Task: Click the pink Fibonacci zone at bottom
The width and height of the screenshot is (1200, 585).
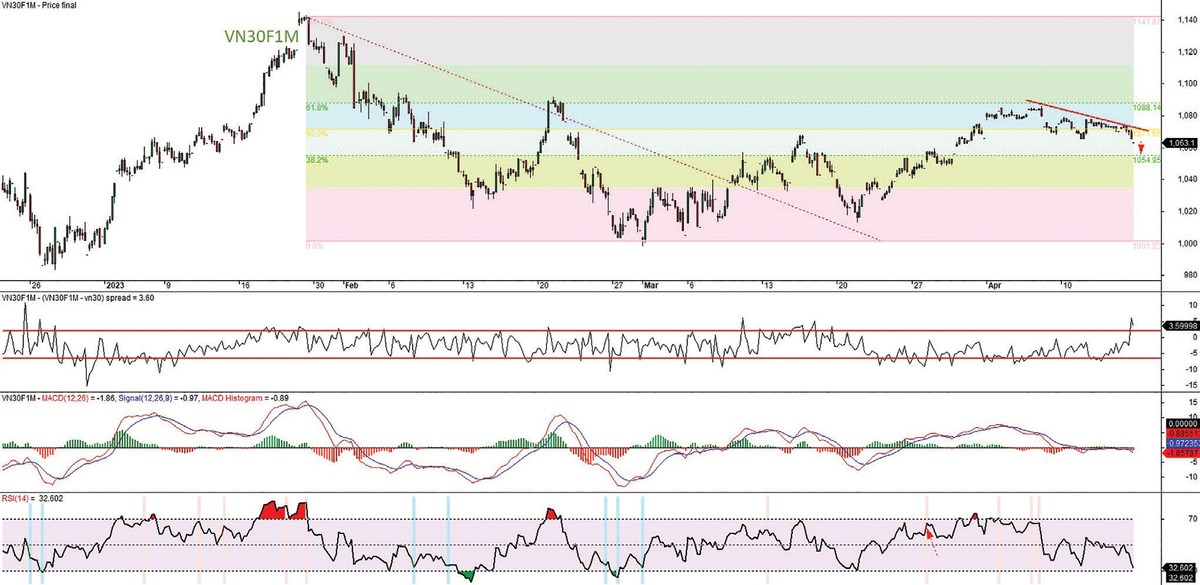Action: click(700, 215)
